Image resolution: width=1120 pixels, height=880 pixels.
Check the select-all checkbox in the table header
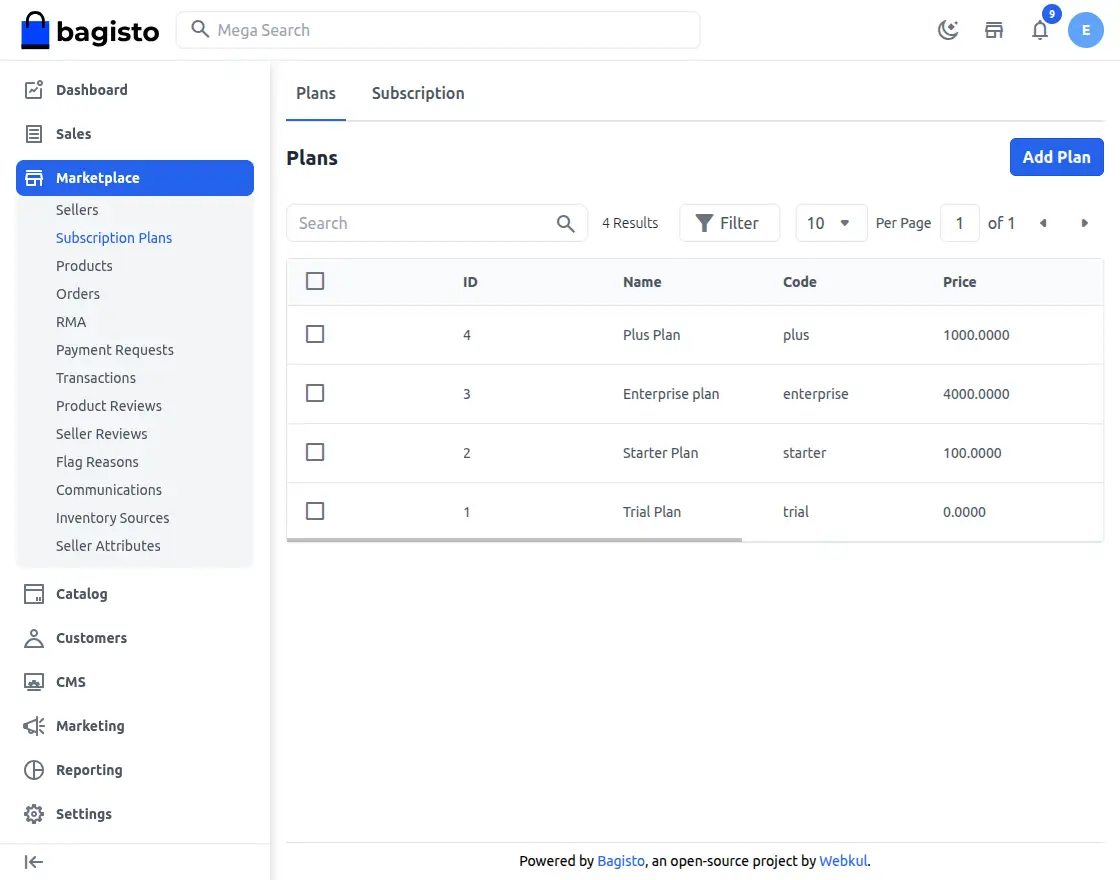pos(315,281)
